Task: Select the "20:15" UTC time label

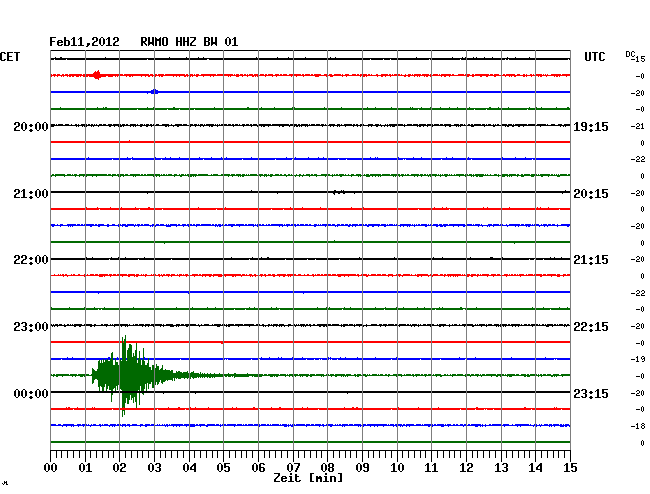Action: [591, 194]
